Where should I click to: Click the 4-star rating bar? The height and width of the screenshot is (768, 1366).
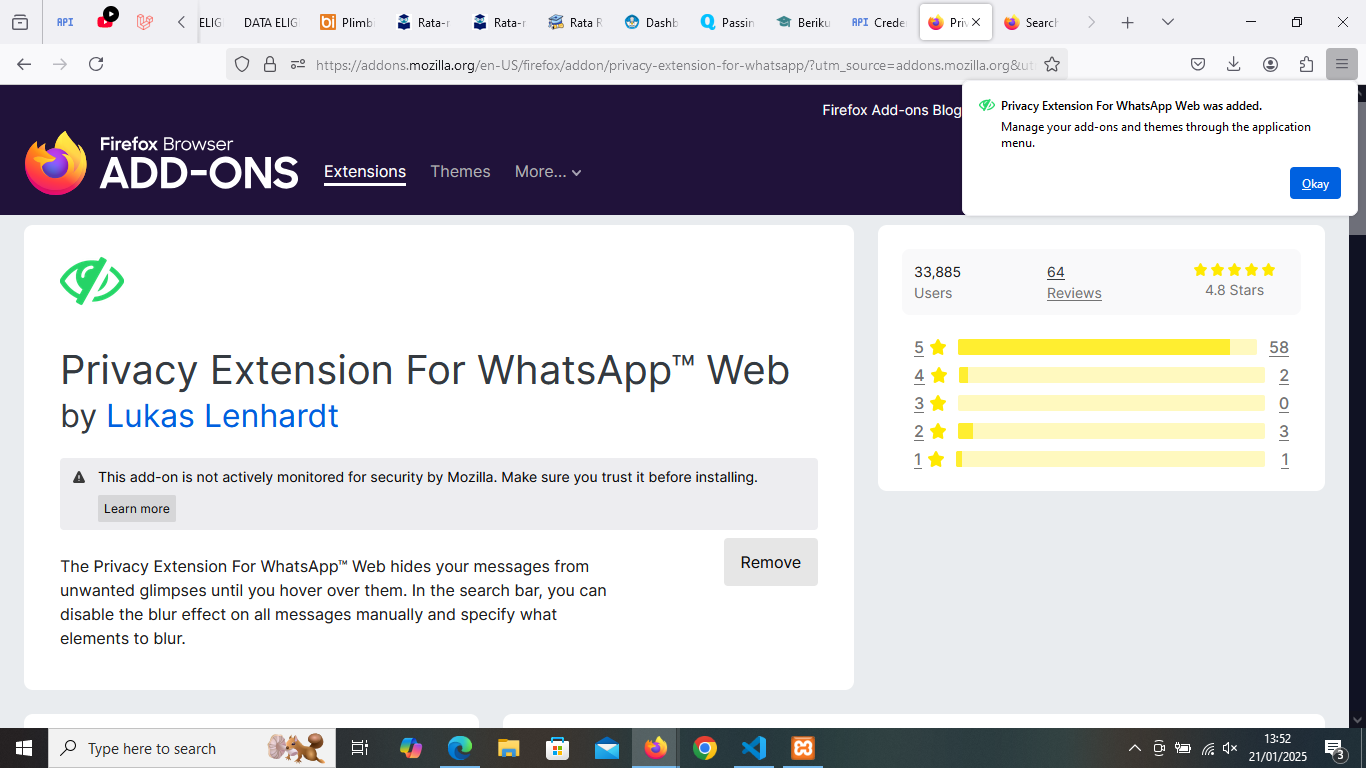pyautogui.click(x=1111, y=375)
